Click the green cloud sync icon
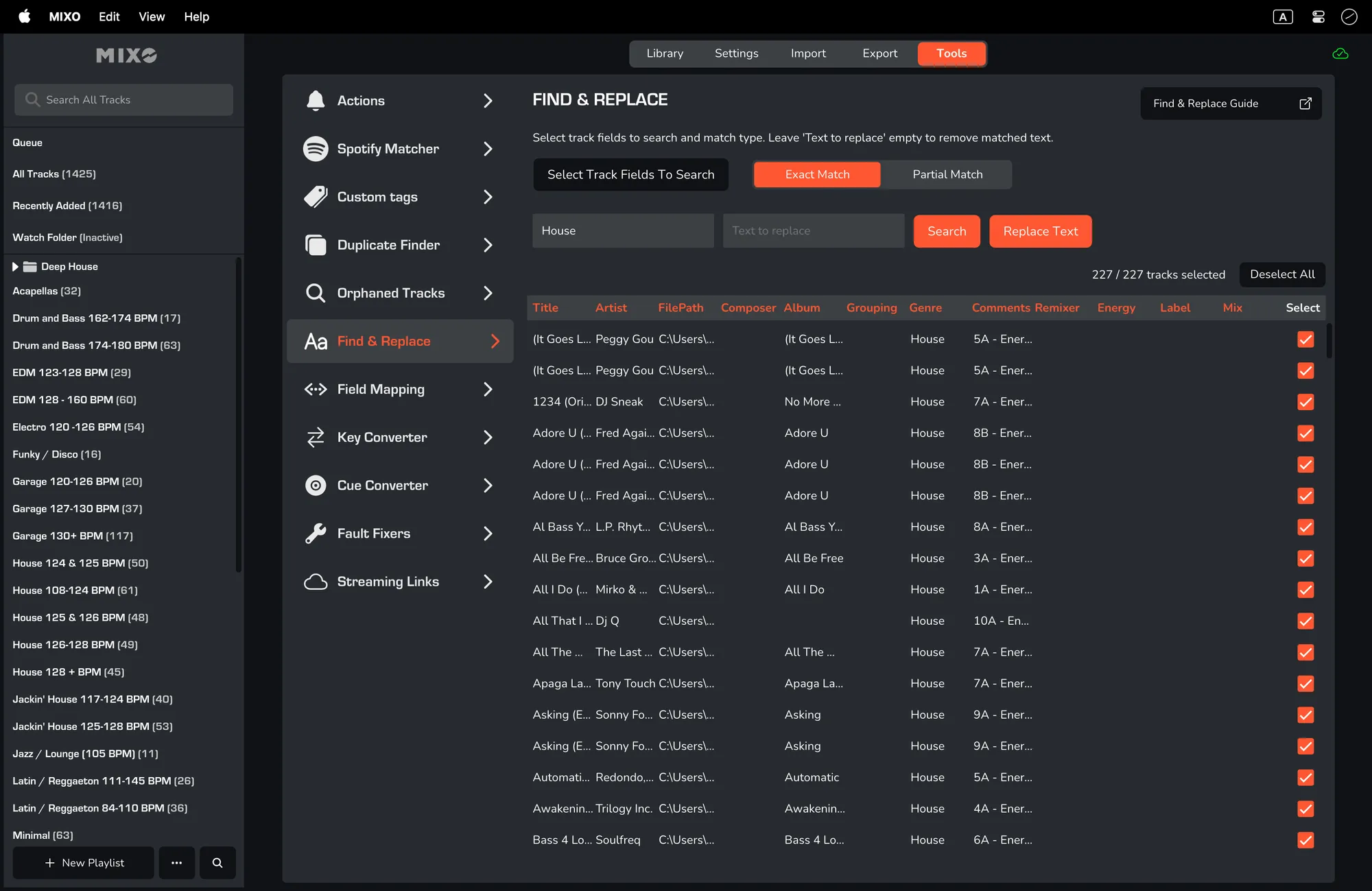The width and height of the screenshot is (1372, 891). (1340, 54)
